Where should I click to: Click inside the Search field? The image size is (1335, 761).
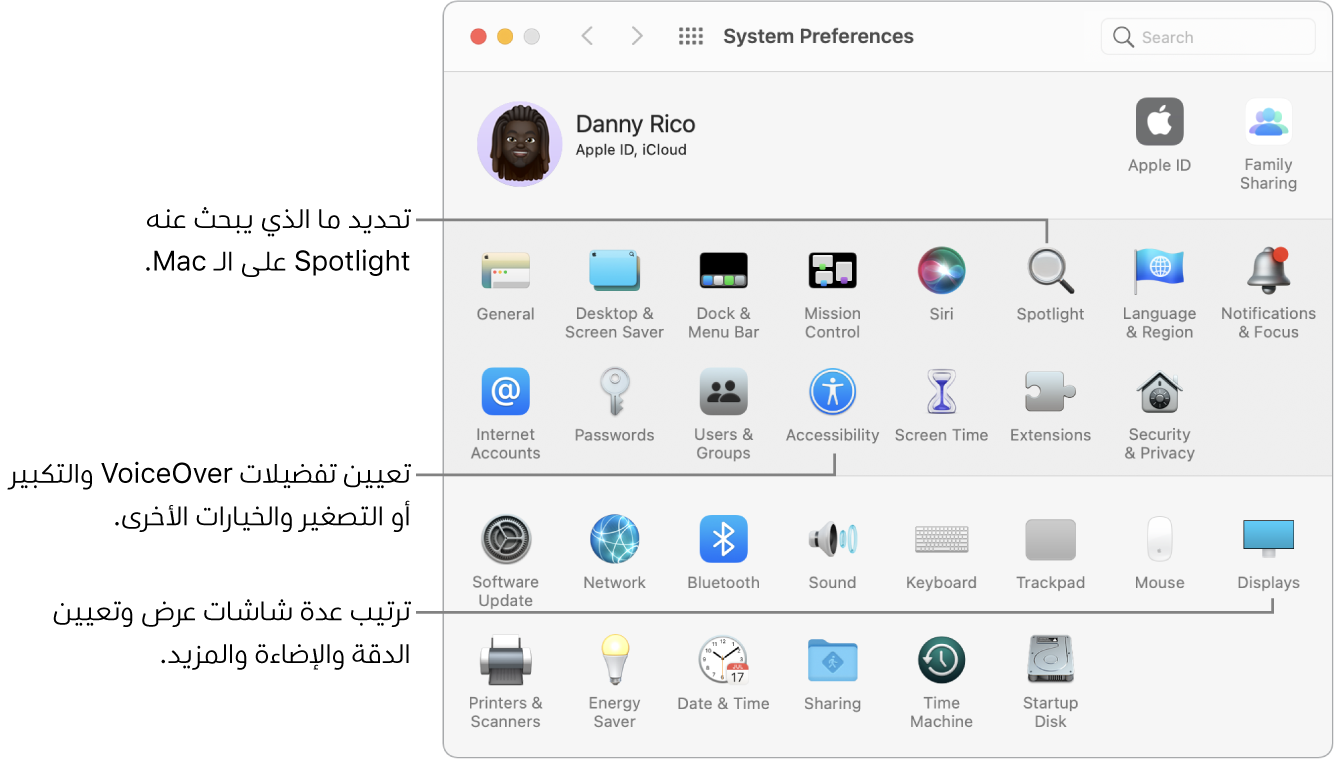click(x=1207, y=36)
